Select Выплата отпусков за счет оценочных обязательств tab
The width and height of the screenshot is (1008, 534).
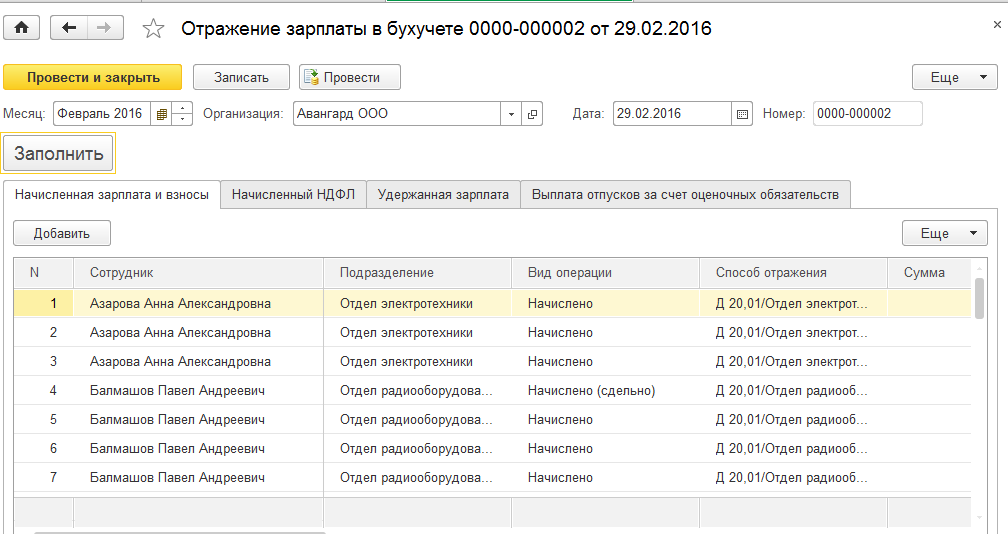point(685,194)
